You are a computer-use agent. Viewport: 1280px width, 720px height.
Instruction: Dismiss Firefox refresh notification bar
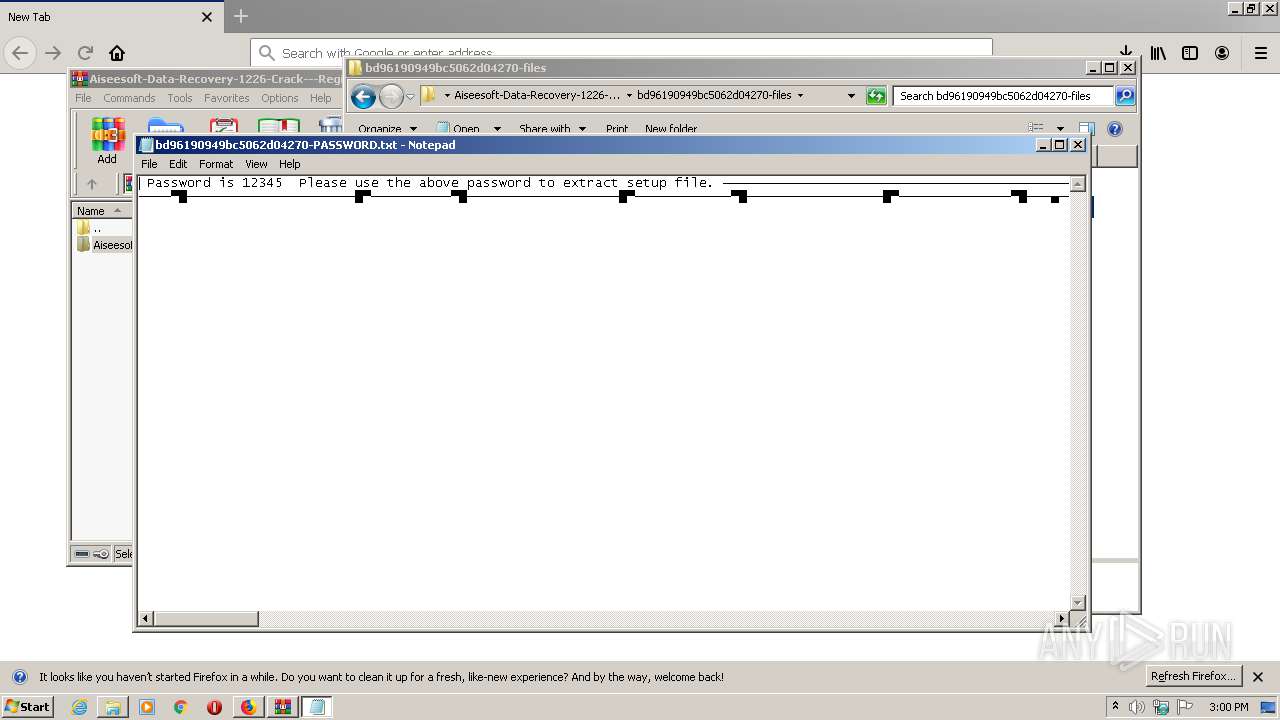[1258, 677]
